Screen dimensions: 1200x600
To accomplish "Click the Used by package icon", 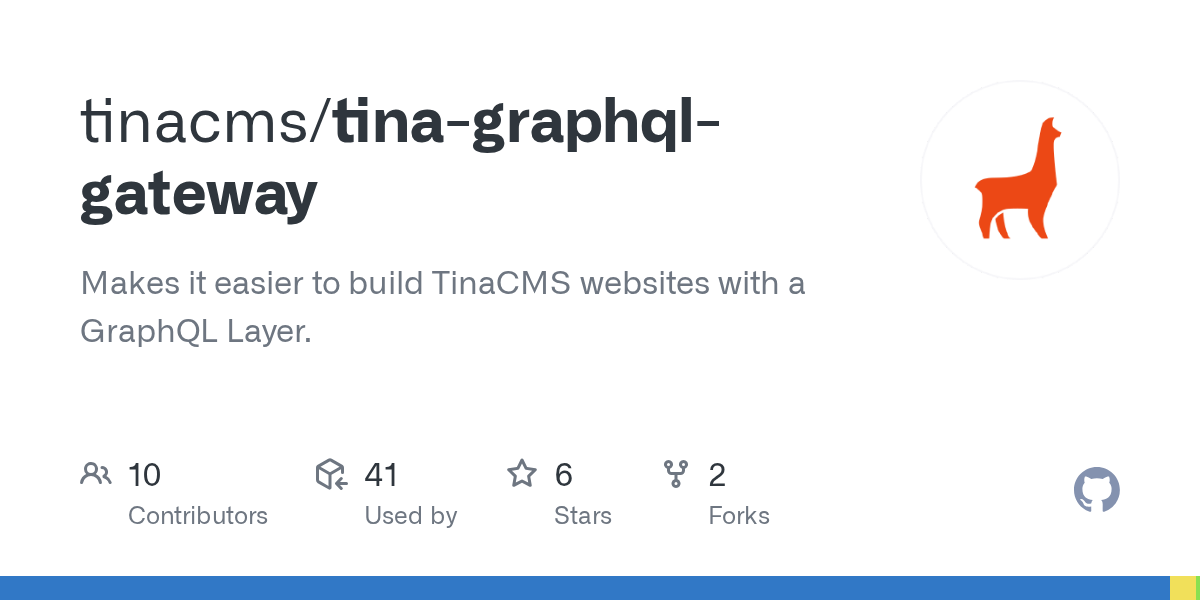I will point(331,474).
